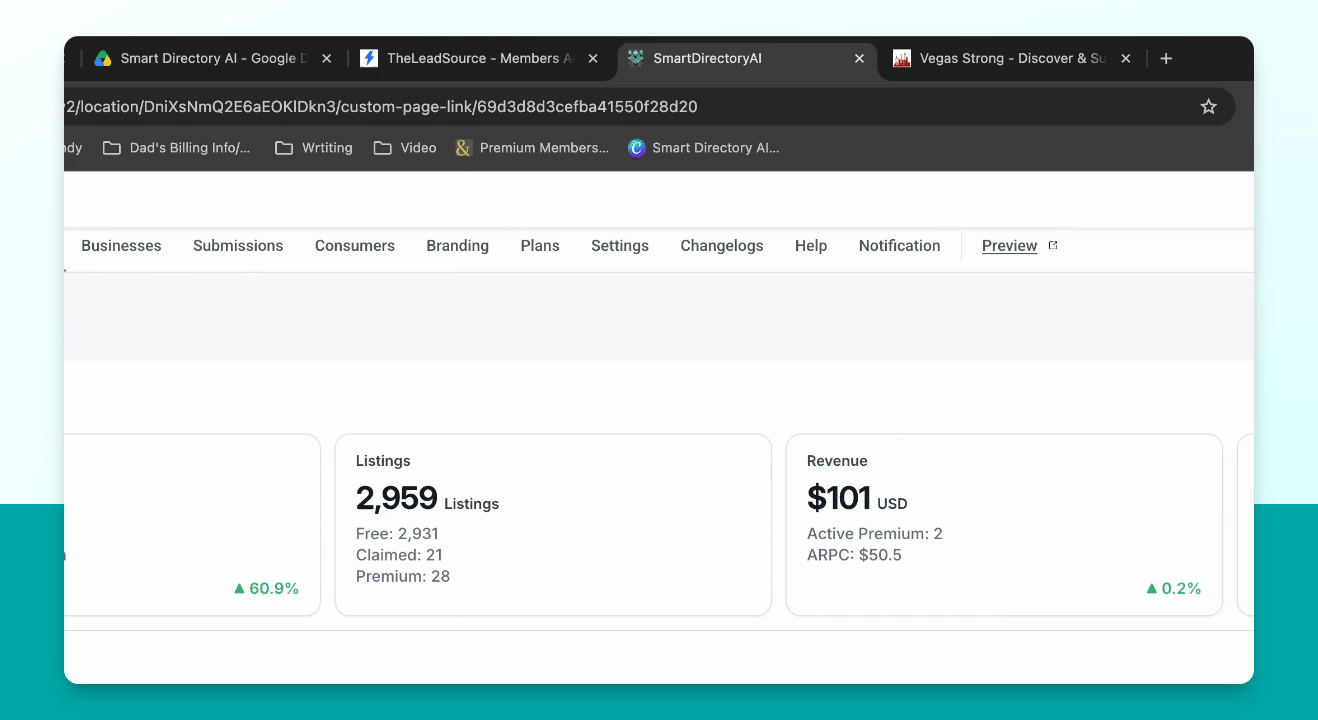
Task: Bookmark this page with the star icon
Action: tap(1208, 106)
